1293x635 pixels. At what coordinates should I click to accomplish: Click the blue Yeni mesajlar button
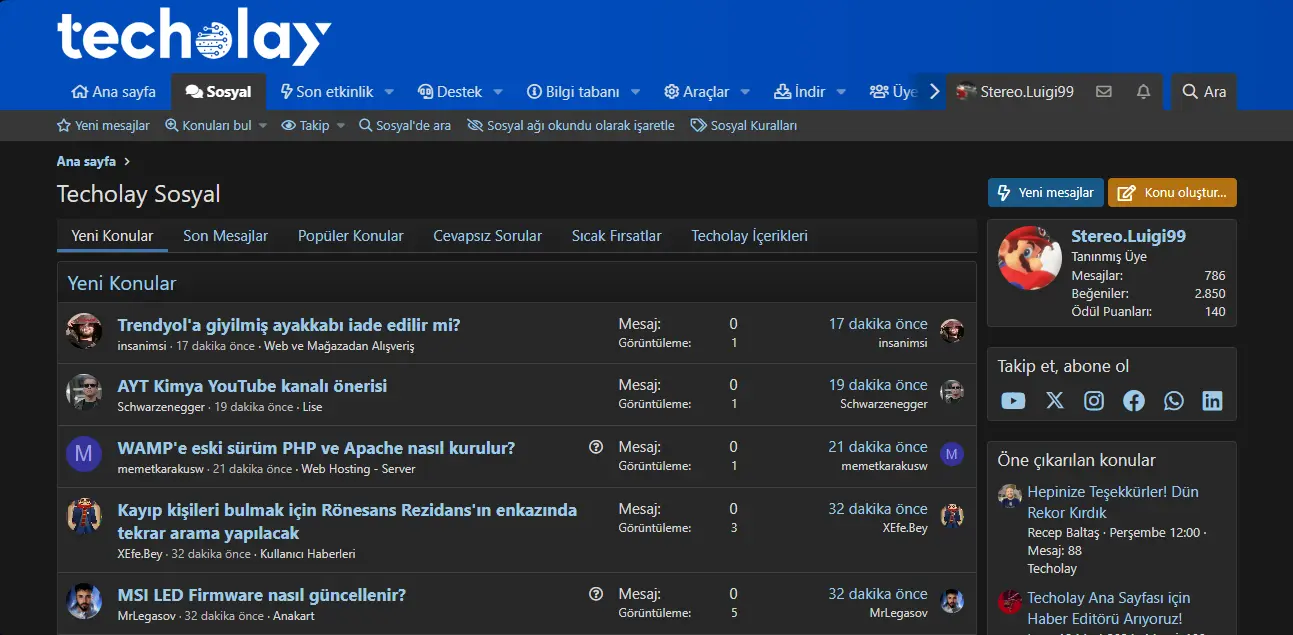1045,193
